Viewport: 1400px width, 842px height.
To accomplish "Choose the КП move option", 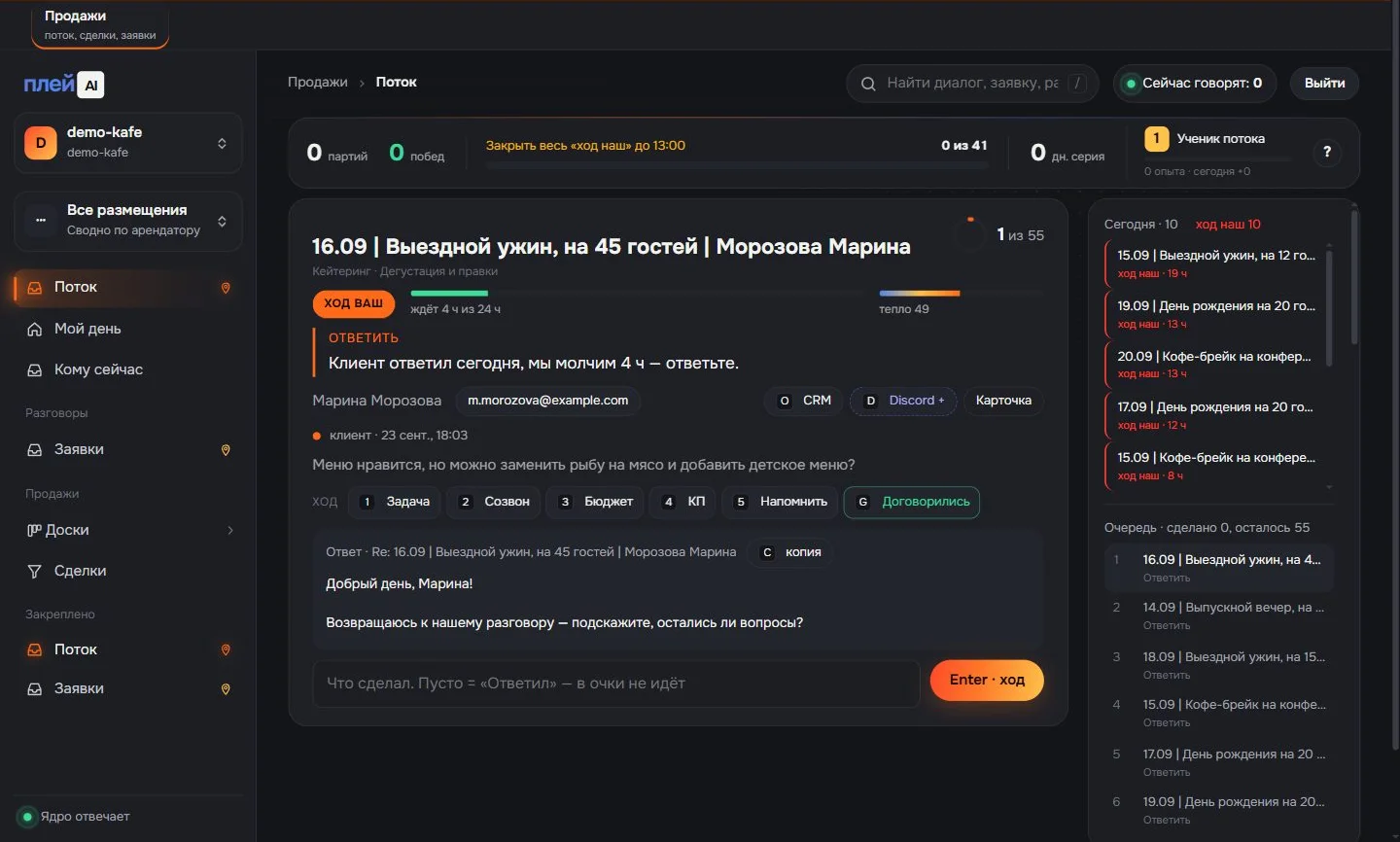I will click(683, 502).
